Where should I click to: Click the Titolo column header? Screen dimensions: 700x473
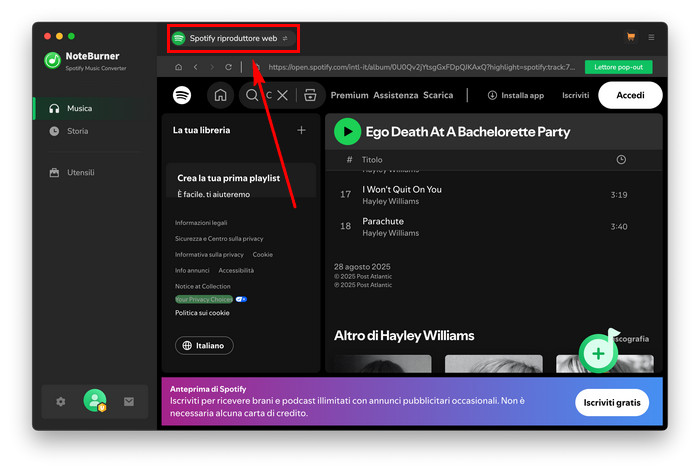pos(372,160)
